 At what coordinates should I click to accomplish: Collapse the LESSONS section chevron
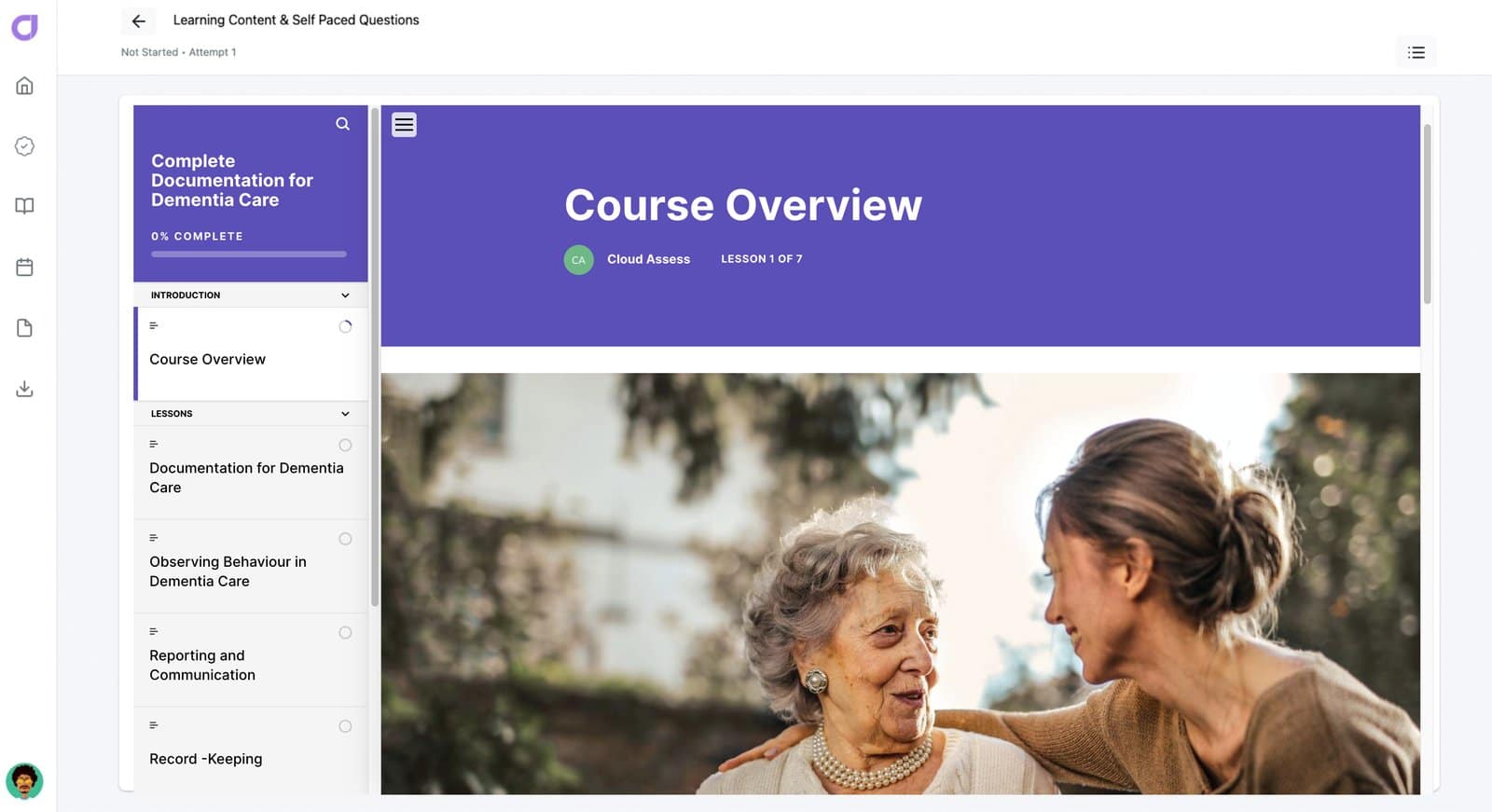click(x=345, y=414)
